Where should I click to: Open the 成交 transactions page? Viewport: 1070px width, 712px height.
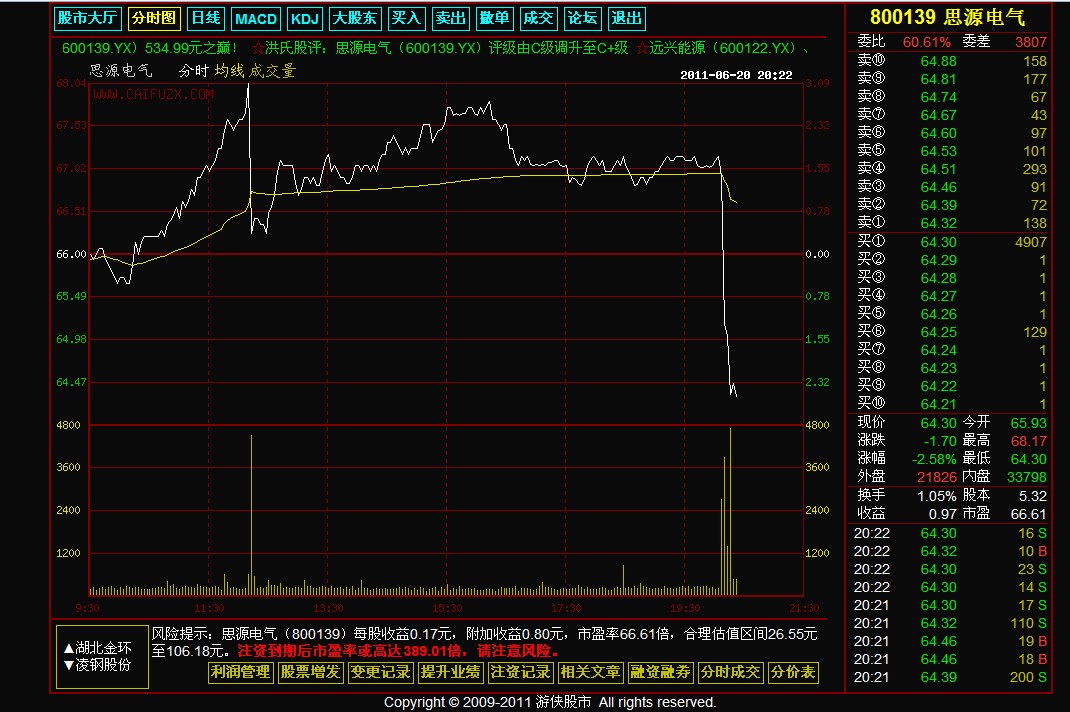pyautogui.click(x=538, y=18)
